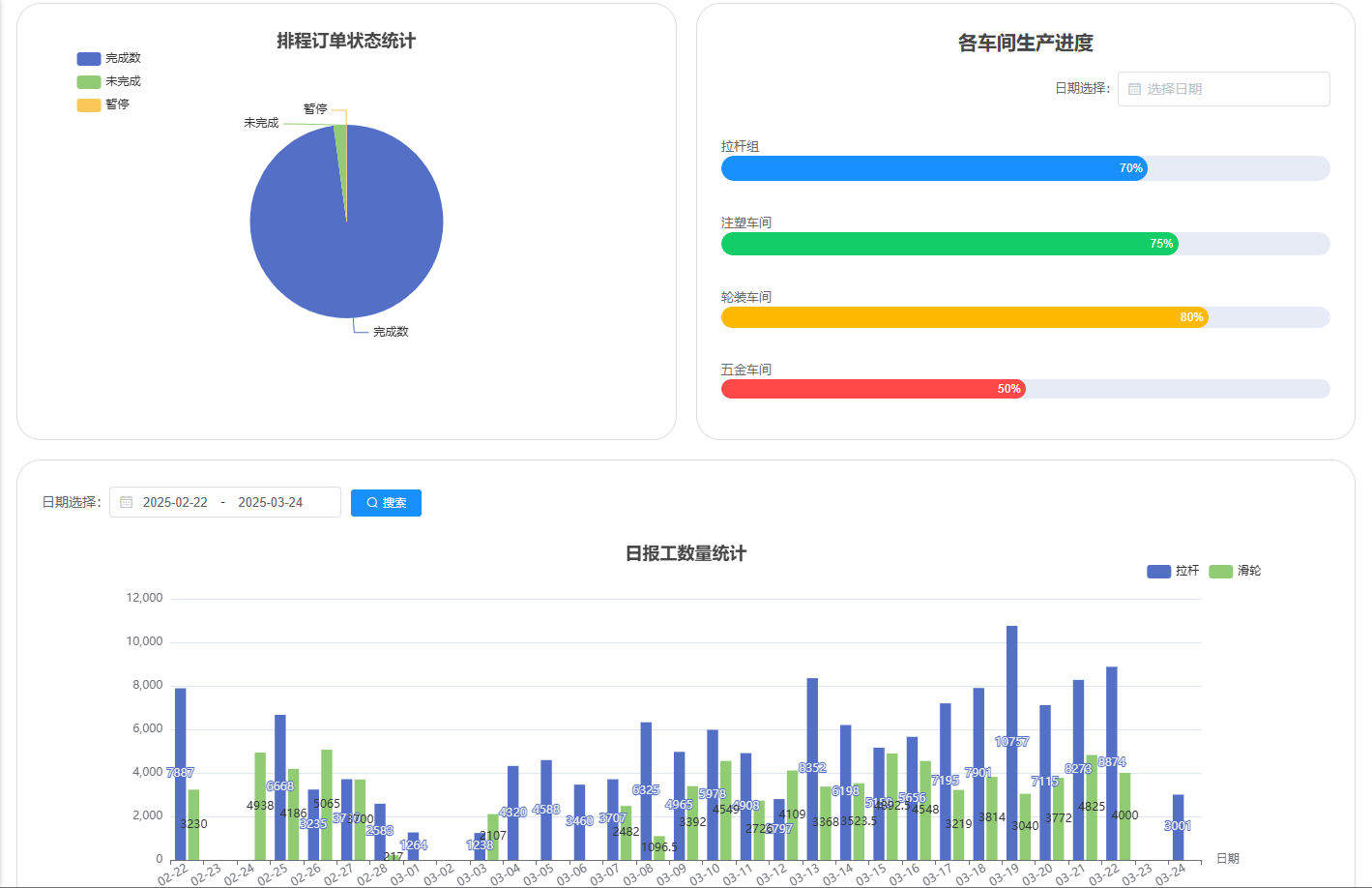The width and height of the screenshot is (1372, 888).
Task: Toggle 完成数 legend in pie chart
Action: point(109,59)
